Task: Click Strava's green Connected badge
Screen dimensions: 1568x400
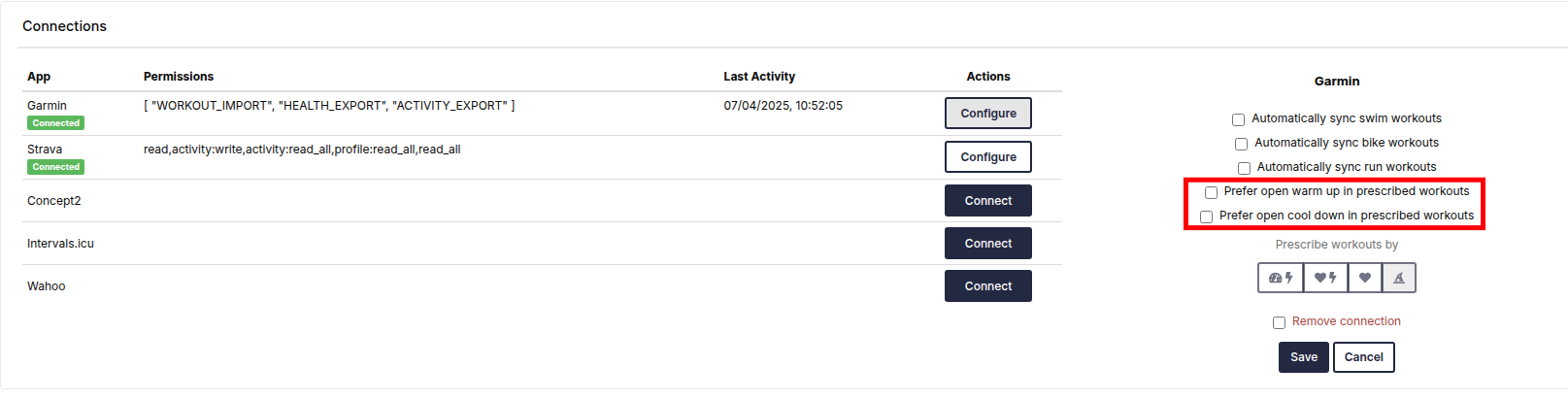Action: pos(55,167)
